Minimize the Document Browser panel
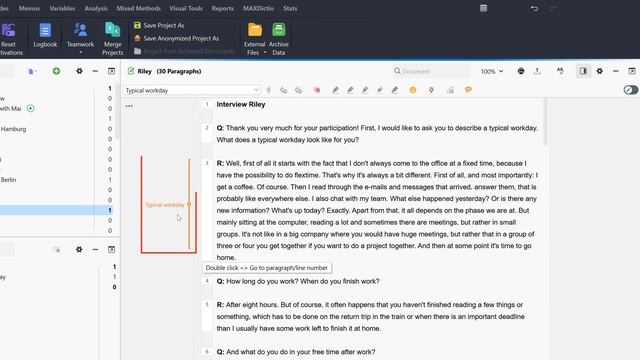Screen dimensions: 640x360 pos(616,71)
